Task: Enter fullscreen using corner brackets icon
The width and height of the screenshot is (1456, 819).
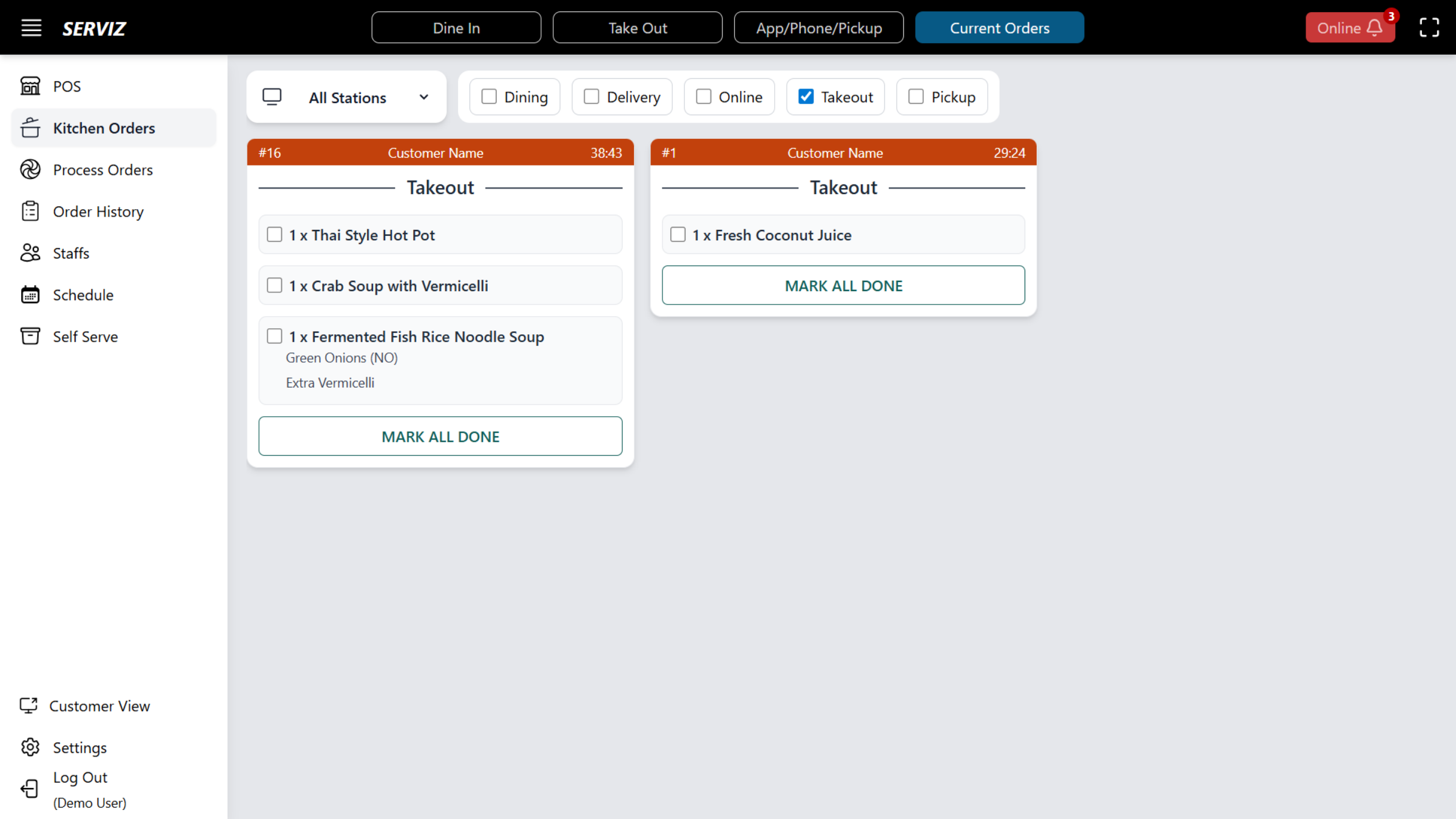Action: click(1429, 28)
